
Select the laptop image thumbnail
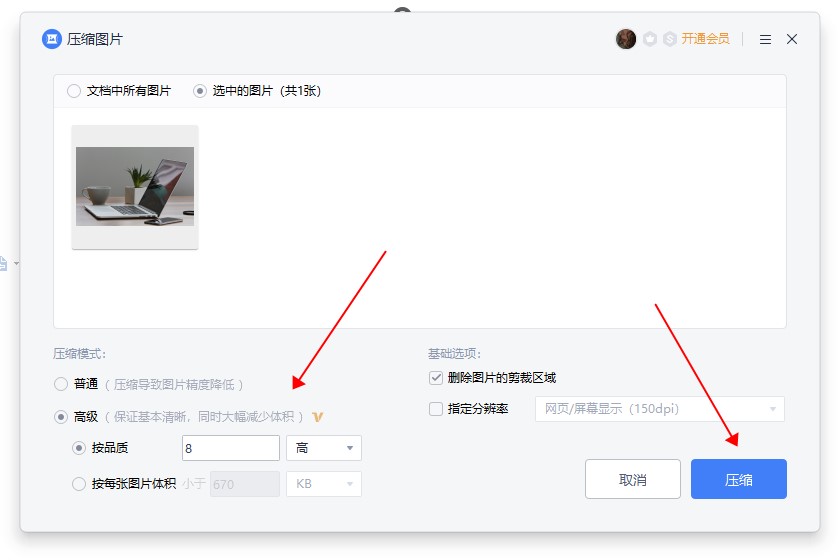coord(135,186)
